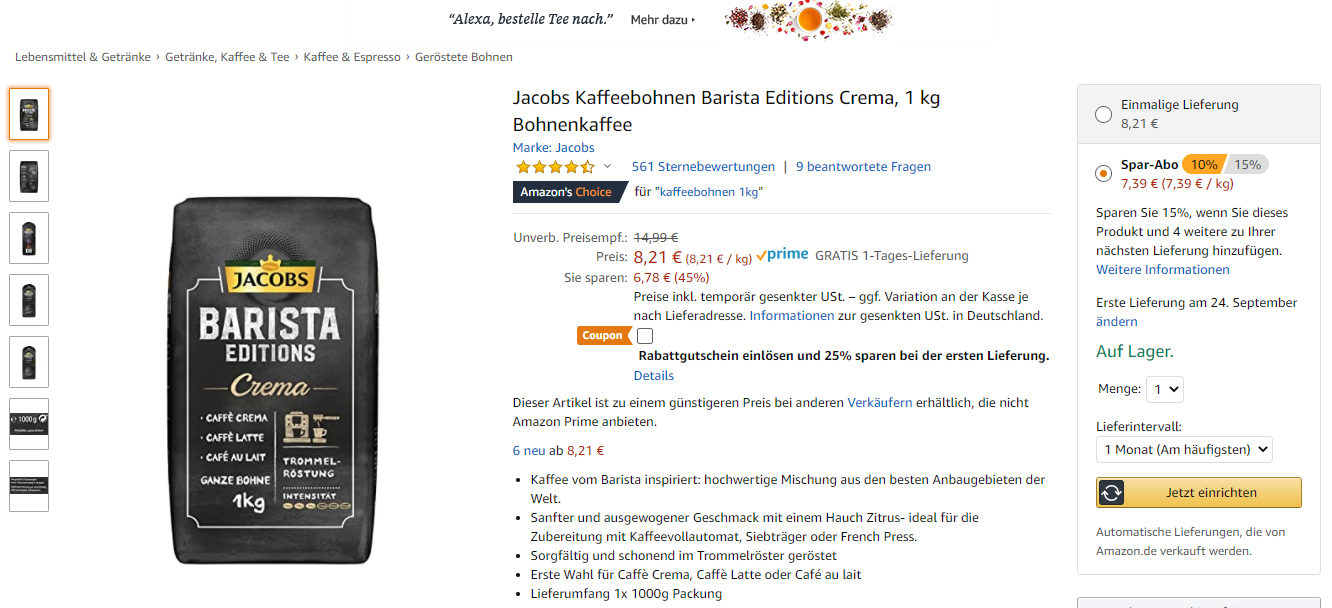Open the Lieferintervall dropdown

(x=1184, y=450)
